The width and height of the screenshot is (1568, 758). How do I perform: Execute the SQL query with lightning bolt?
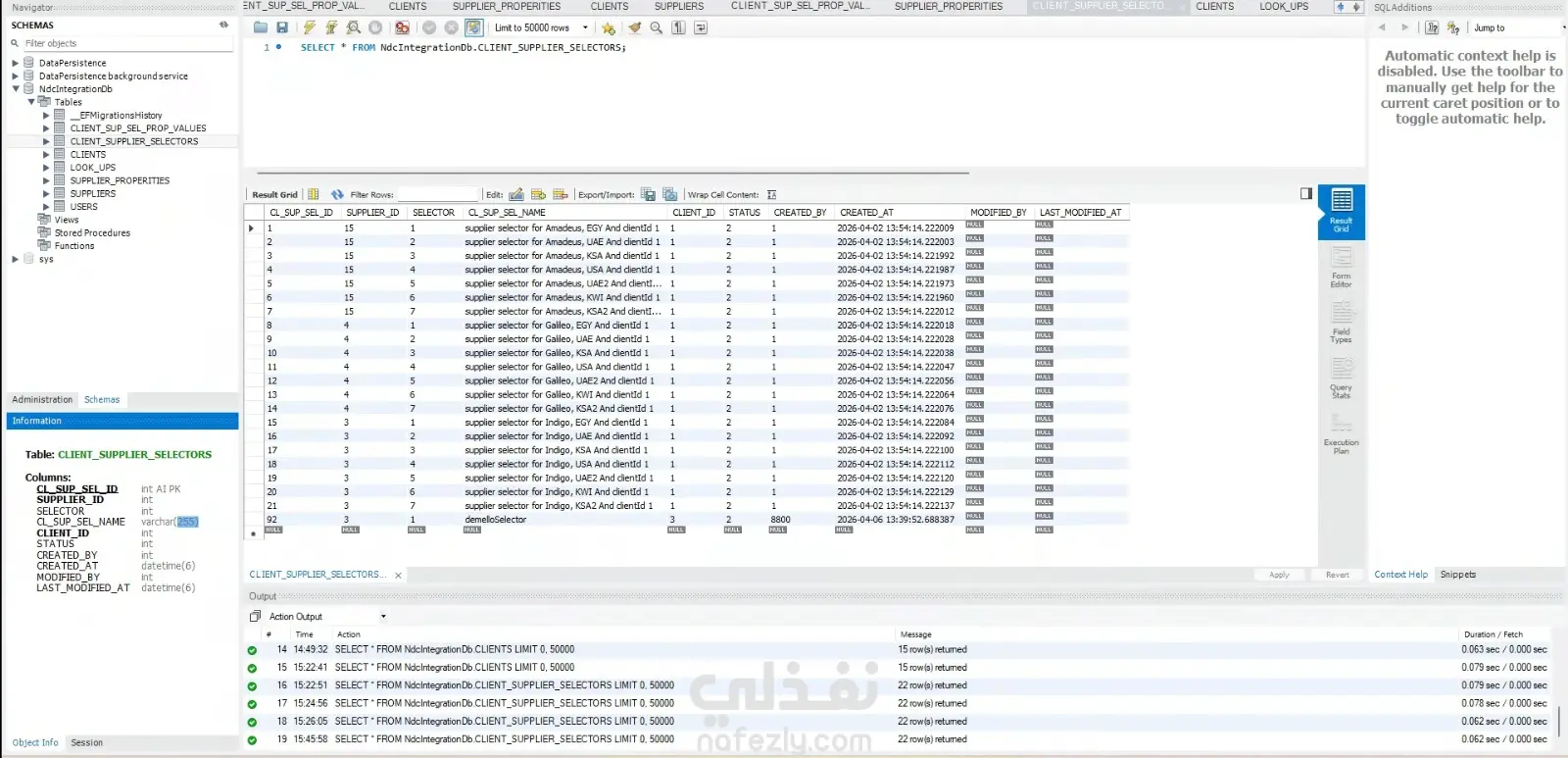click(310, 27)
